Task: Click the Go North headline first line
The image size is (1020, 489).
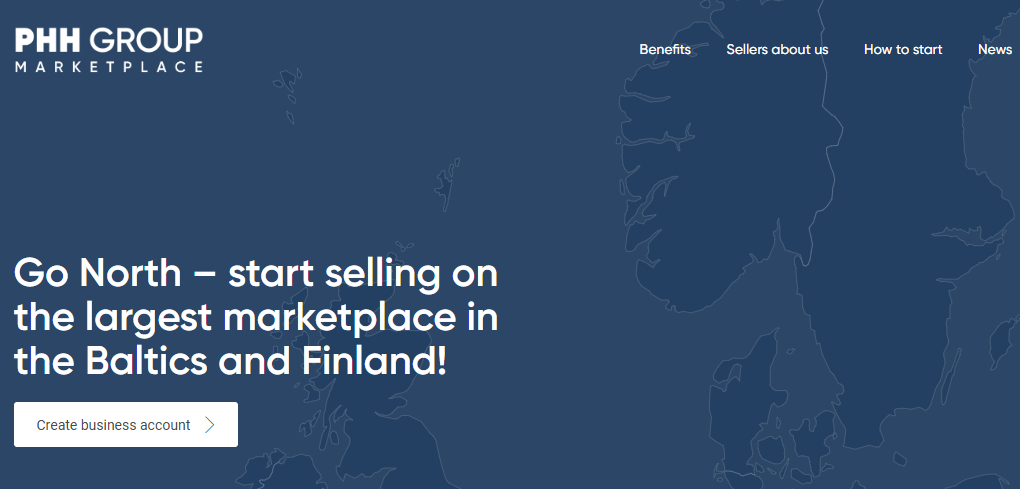Action: tap(256, 274)
